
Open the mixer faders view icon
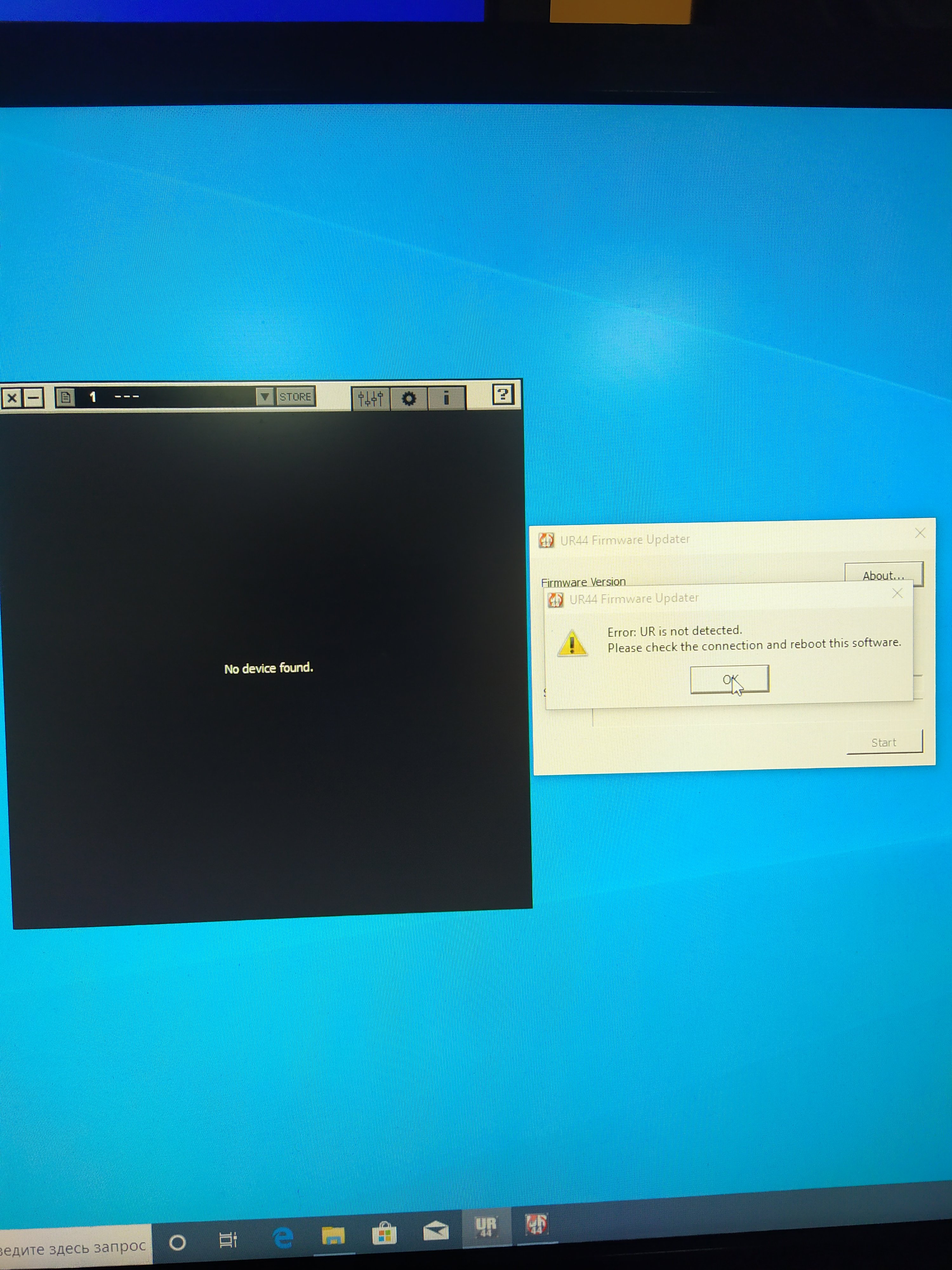pyautogui.click(x=370, y=398)
